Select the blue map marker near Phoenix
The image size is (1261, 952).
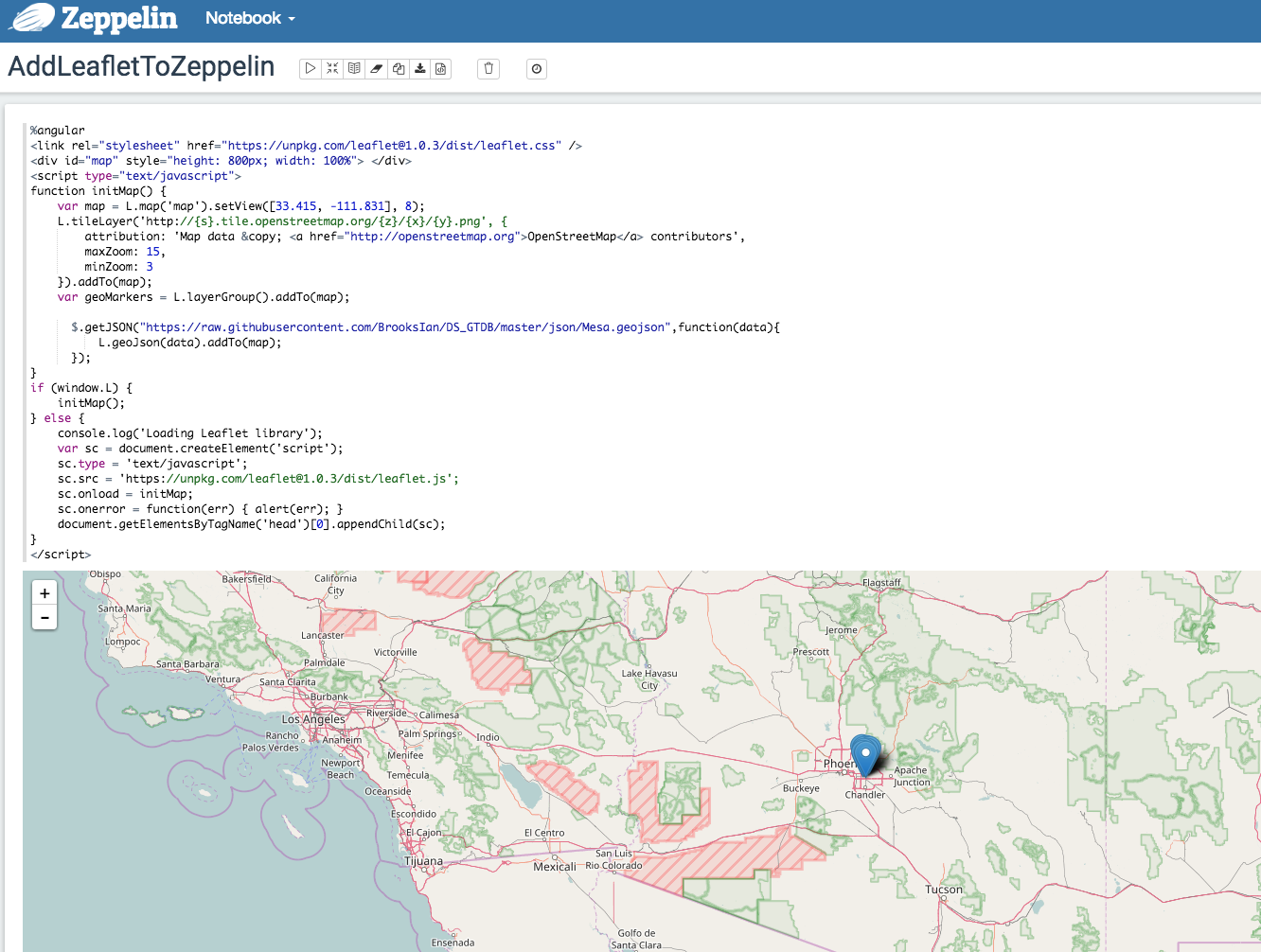(866, 752)
